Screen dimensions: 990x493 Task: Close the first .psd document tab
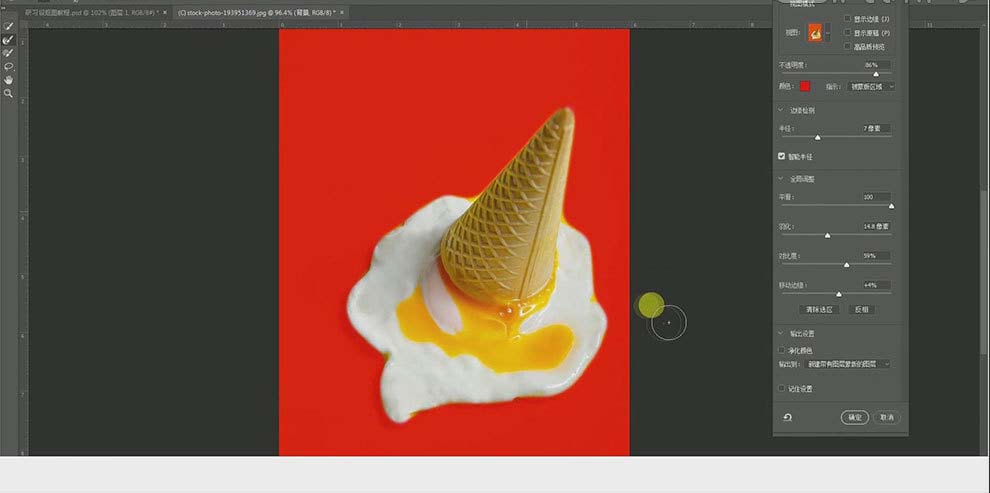pos(165,12)
